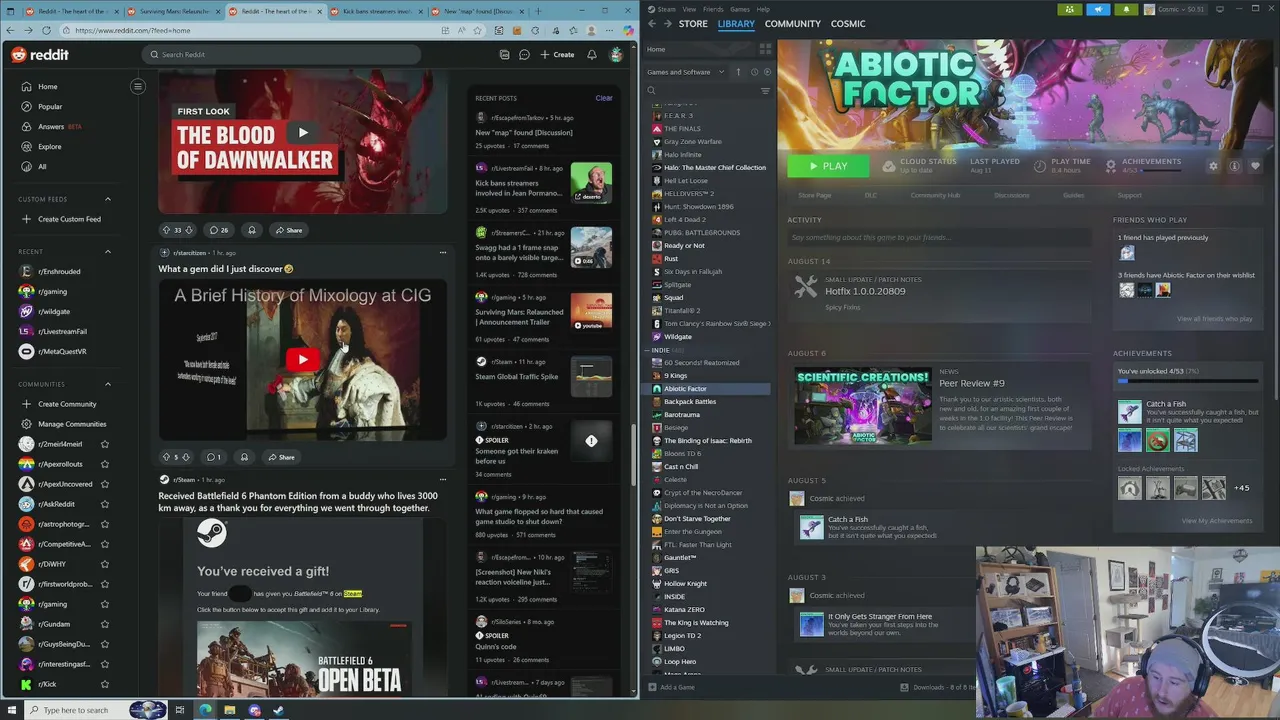This screenshot has height=720, width=1280.
Task: Open the Create post button
Action: point(557,55)
